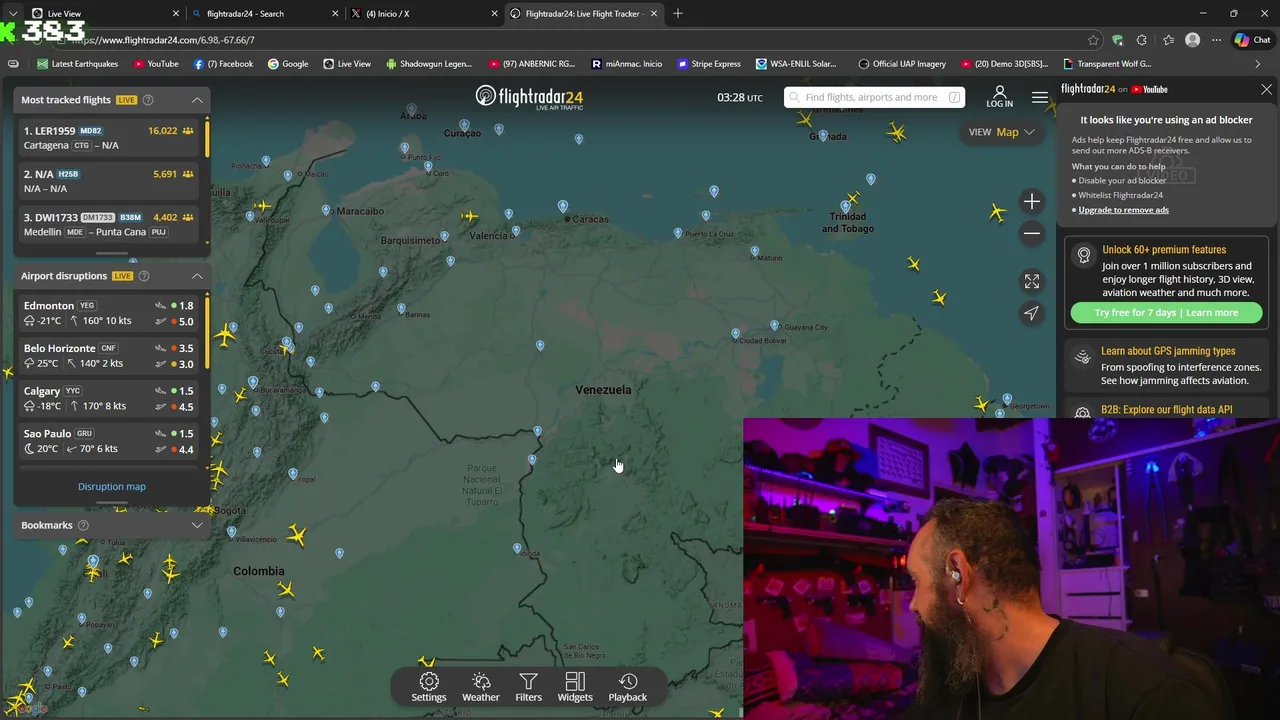The height and width of the screenshot is (720, 1280).
Task: Select the Caracas airport pin
Action: [562, 207]
